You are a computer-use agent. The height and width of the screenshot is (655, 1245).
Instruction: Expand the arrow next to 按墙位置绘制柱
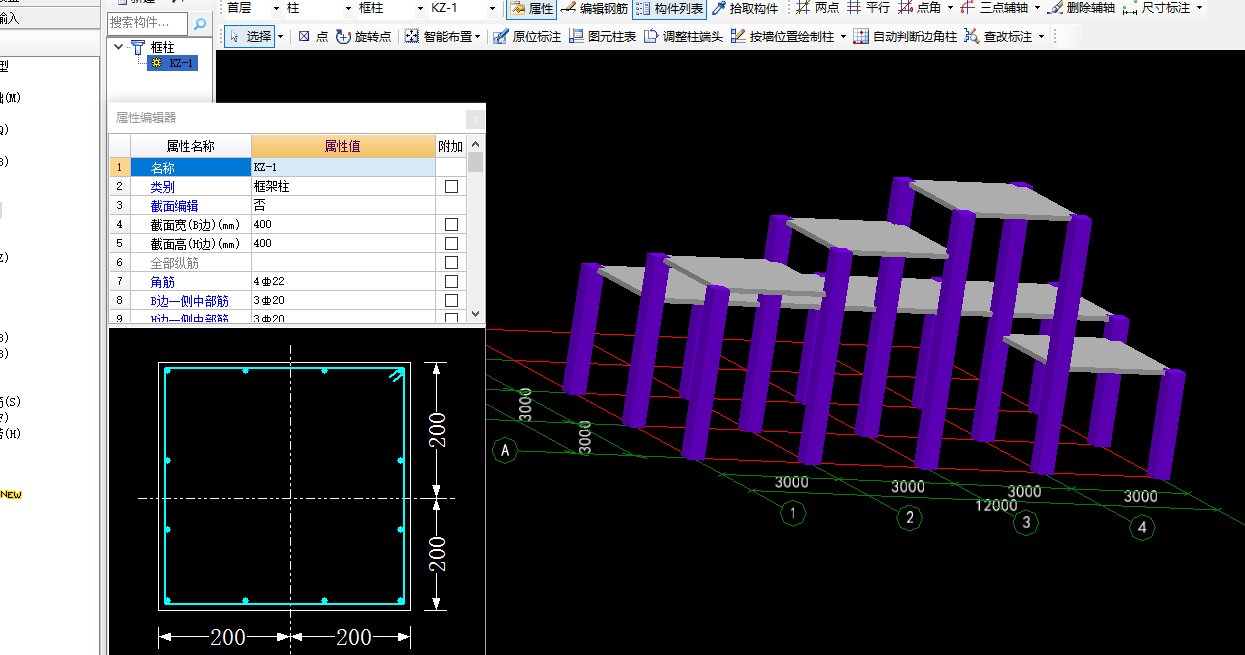click(845, 36)
